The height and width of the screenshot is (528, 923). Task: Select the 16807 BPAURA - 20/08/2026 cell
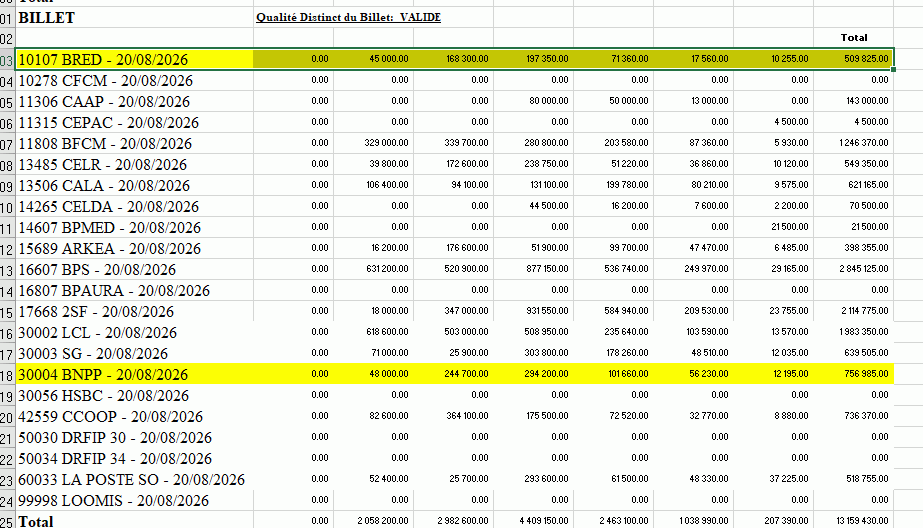pos(135,290)
